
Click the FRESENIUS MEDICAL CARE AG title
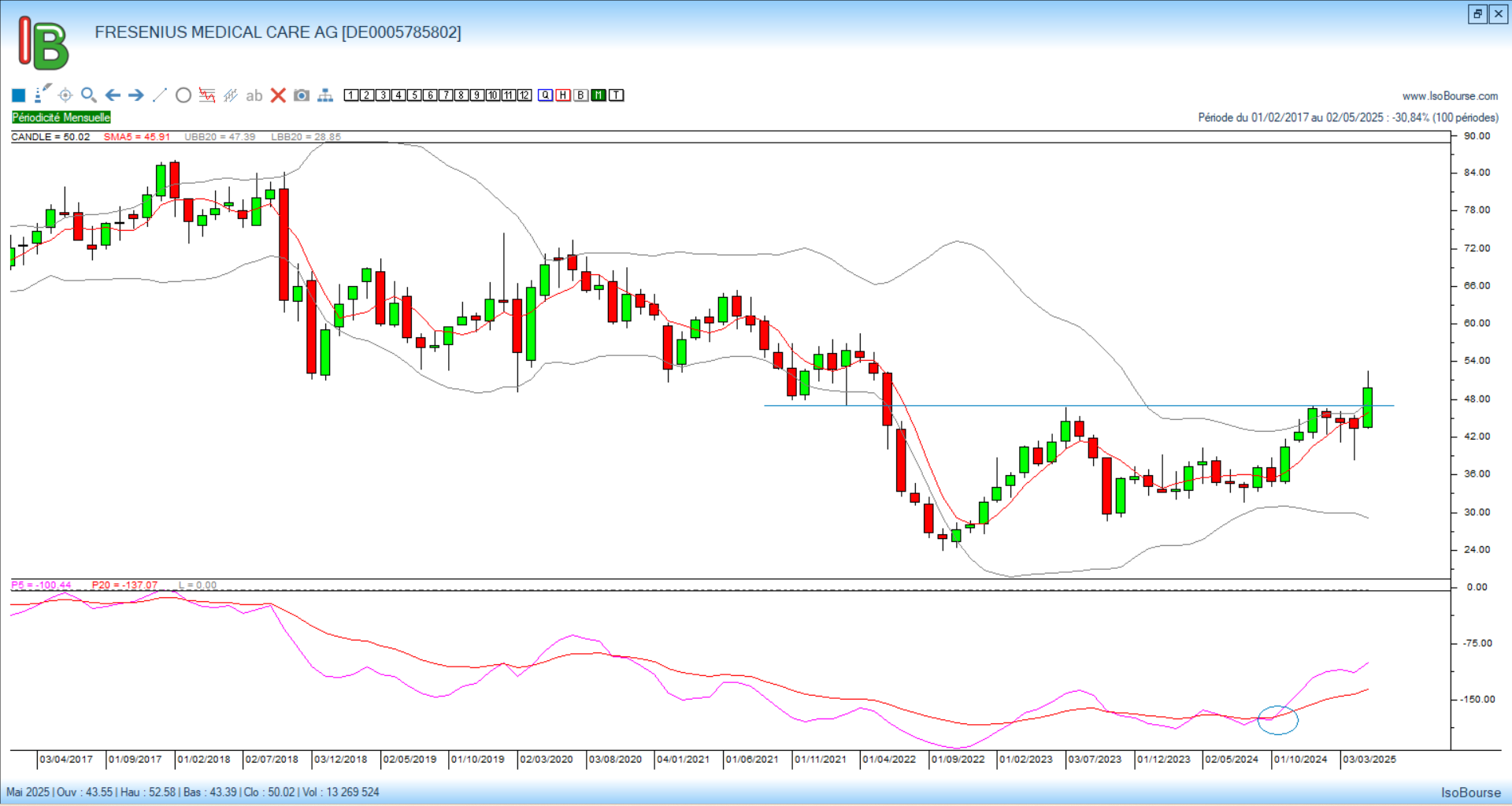coord(278,32)
